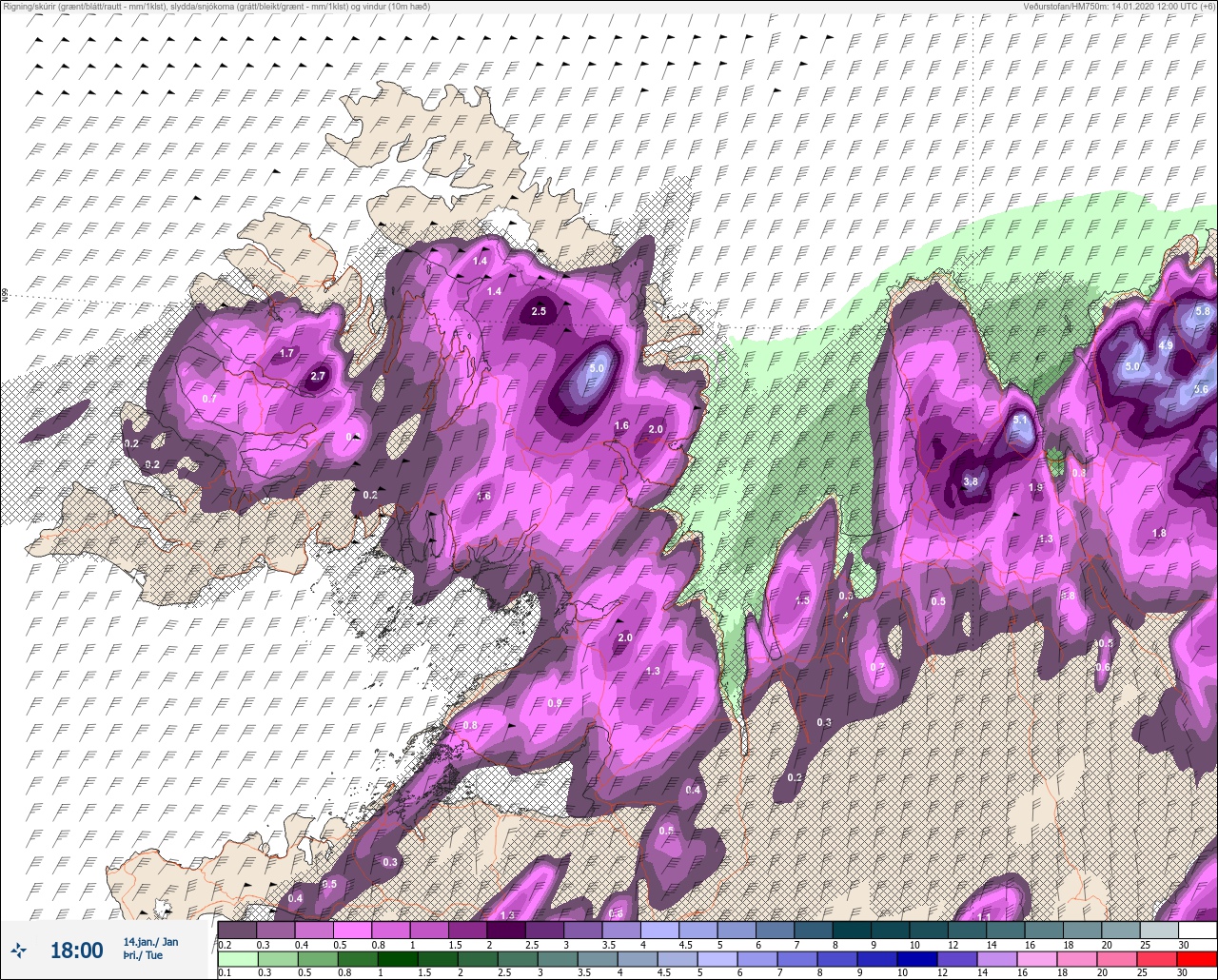Viewport: 1218px width, 980px height.
Task: Click the compass star icon beside 18:00
Action: click(18, 950)
